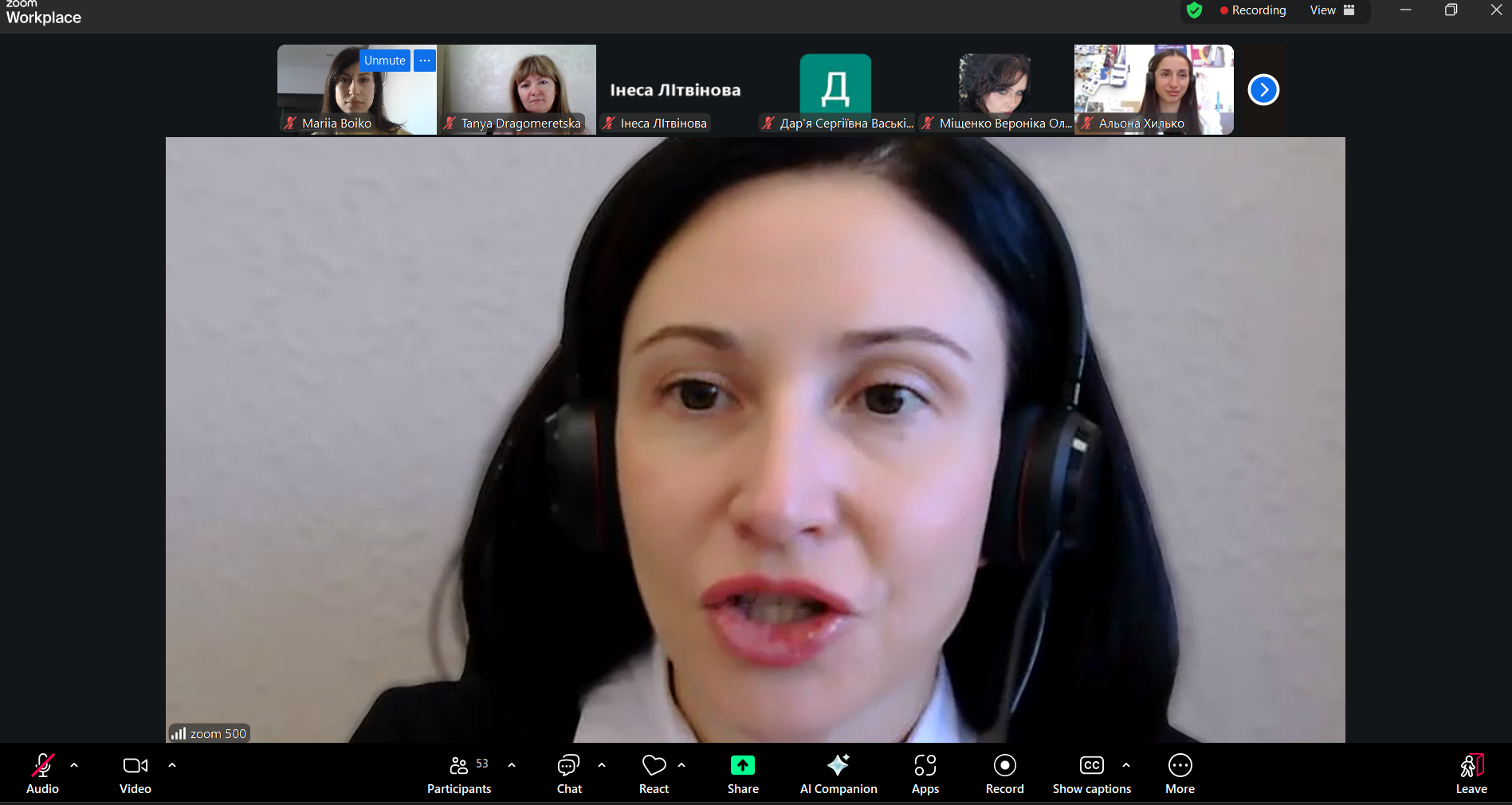
Task: Show next participants with the blue arrow
Action: pyautogui.click(x=1263, y=89)
